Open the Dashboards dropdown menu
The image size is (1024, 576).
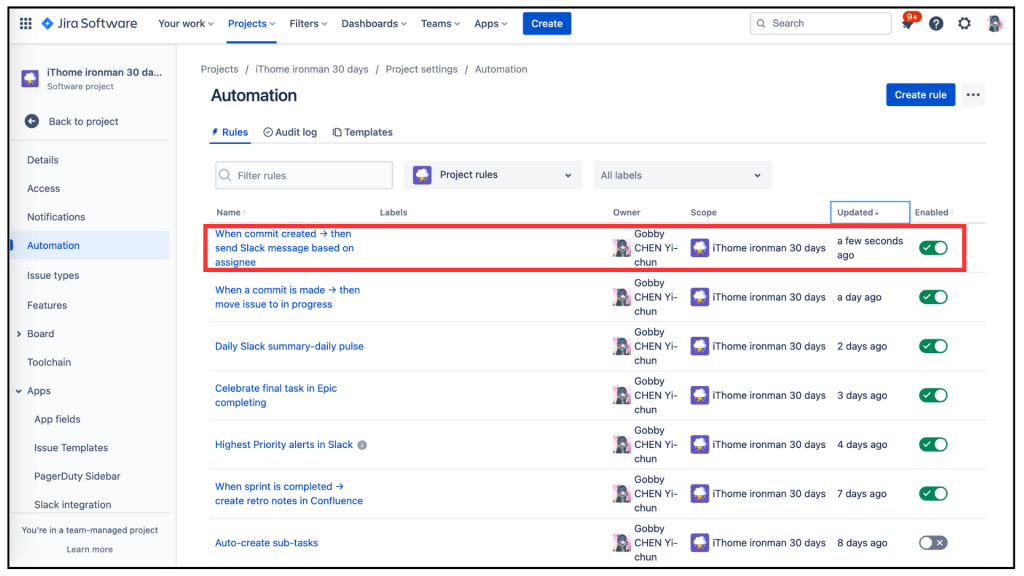point(374,24)
